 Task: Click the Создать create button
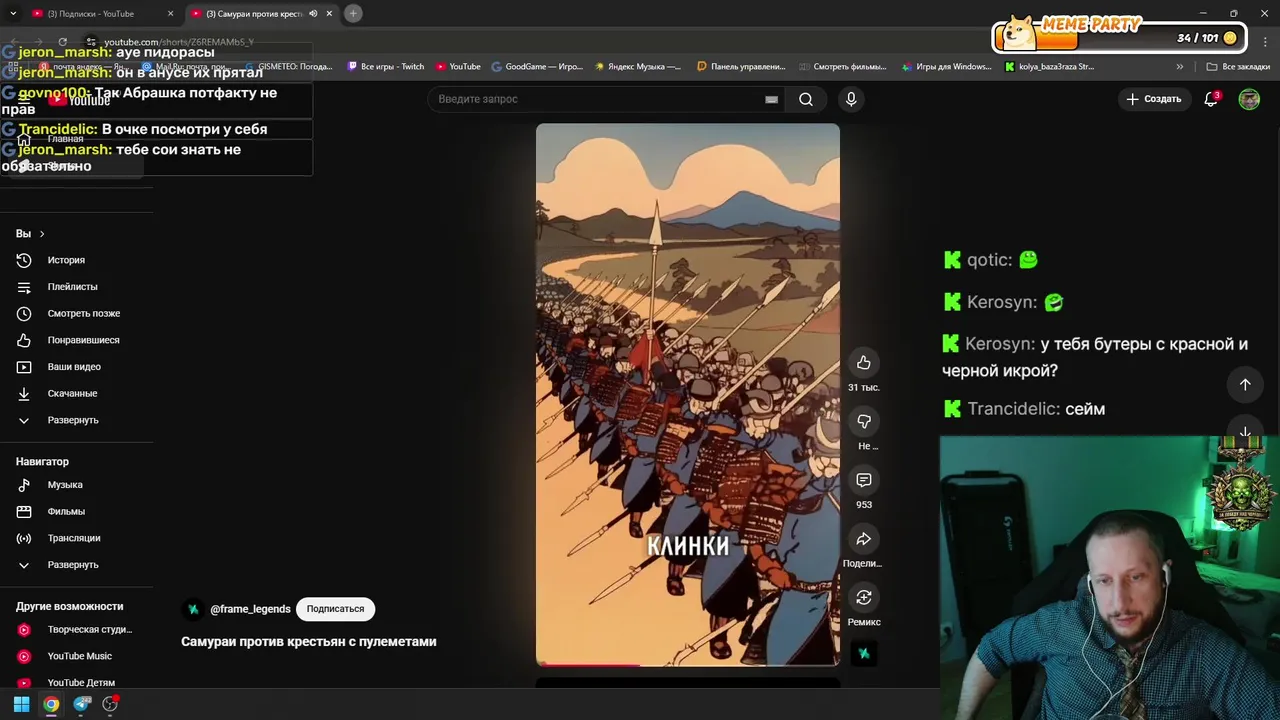(x=1154, y=99)
